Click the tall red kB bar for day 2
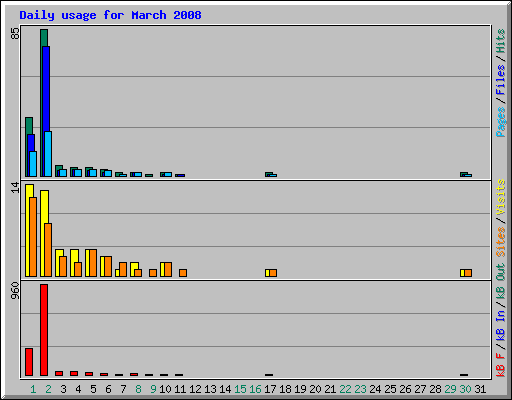This screenshot has height=400, width=512. click(x=44, y=330)
